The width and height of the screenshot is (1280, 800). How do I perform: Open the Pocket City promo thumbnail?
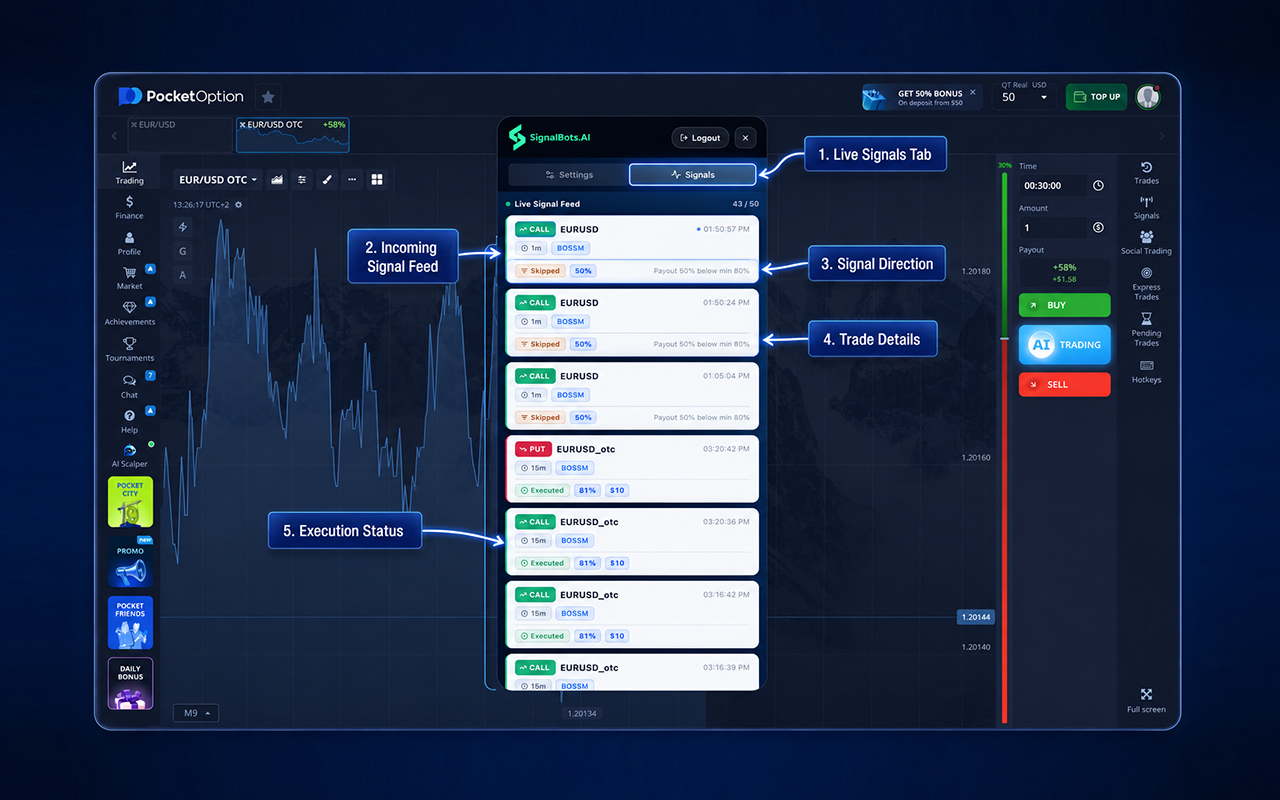point(130,502)
